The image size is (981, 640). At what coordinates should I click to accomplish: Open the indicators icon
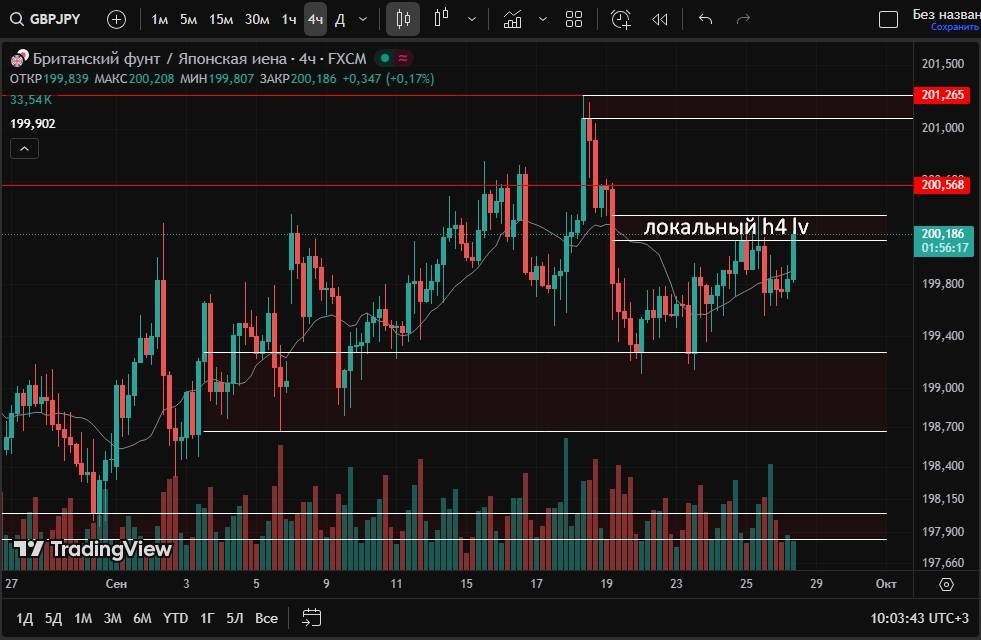[x=513, y=19]
